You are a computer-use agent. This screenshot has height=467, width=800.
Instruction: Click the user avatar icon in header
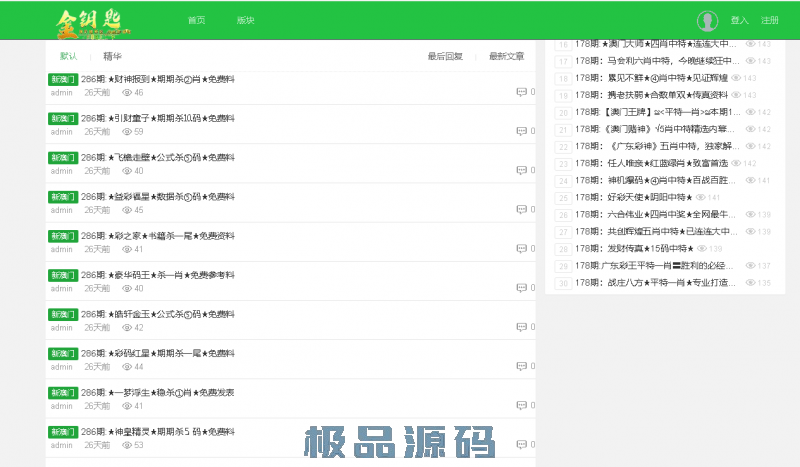pos(708,21)
